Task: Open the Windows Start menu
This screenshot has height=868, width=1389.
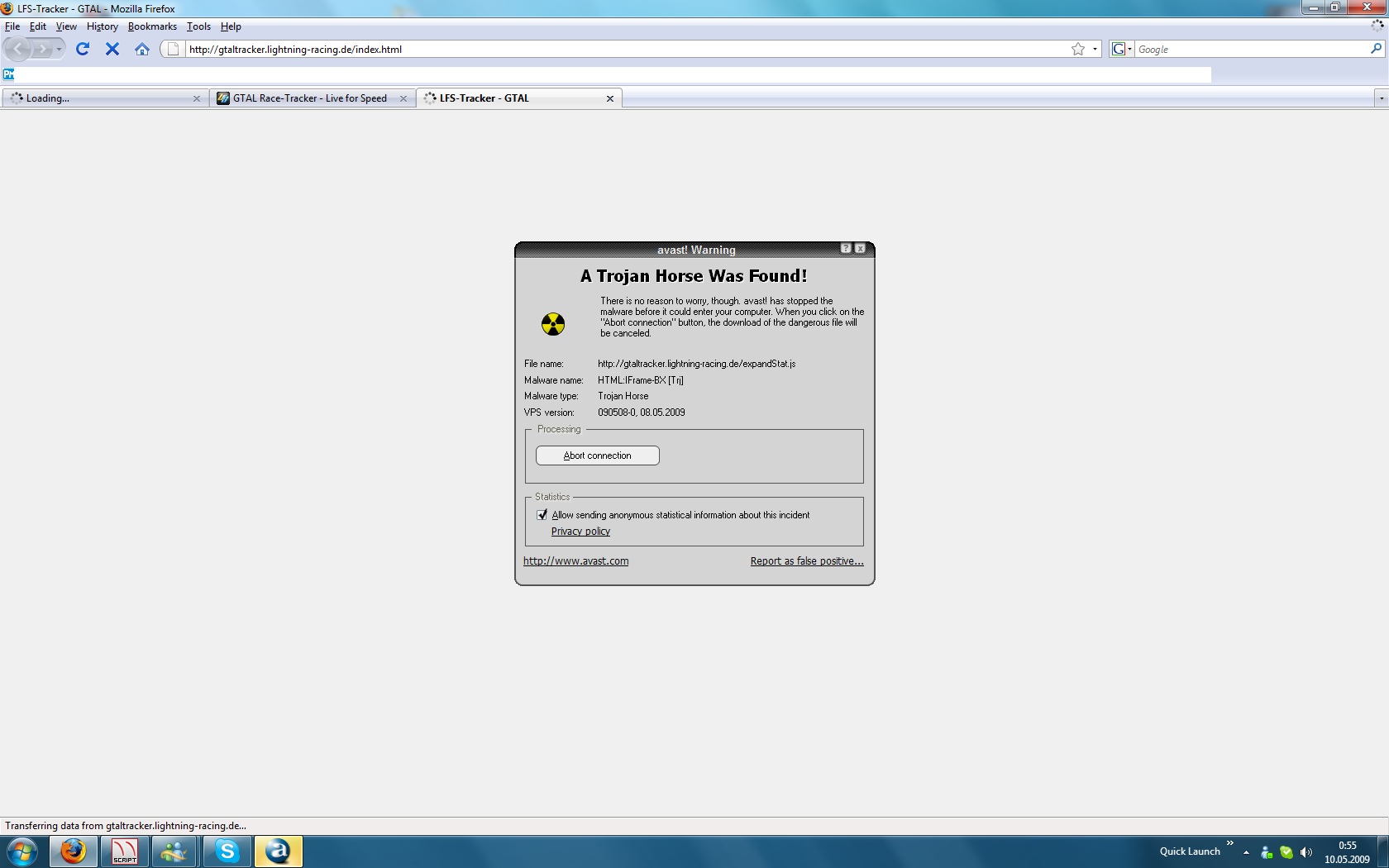Action: point(22,851)
